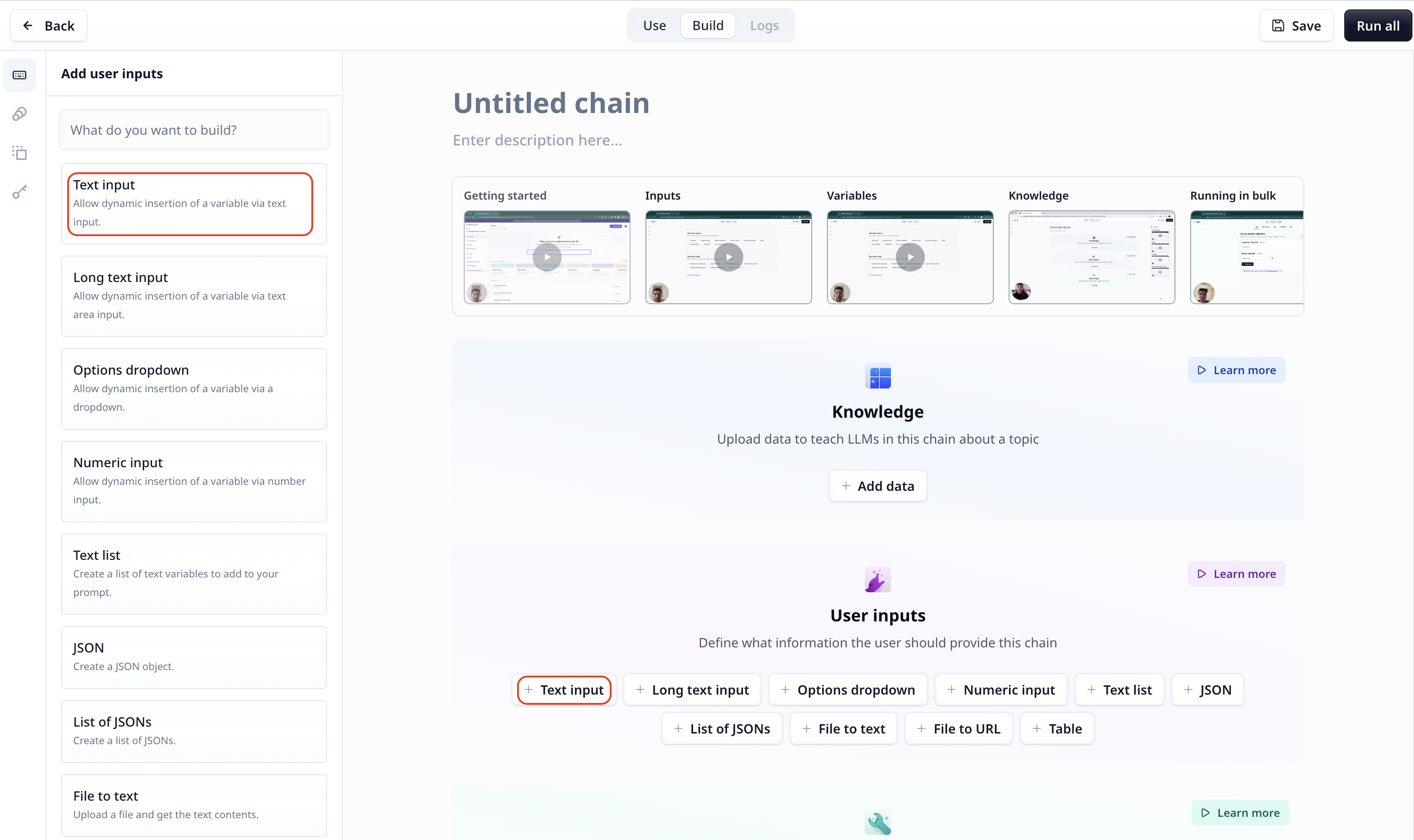1414x840 pixels.
Task: Click Learn more in Knowledge section
Action: coord(1236,370)
